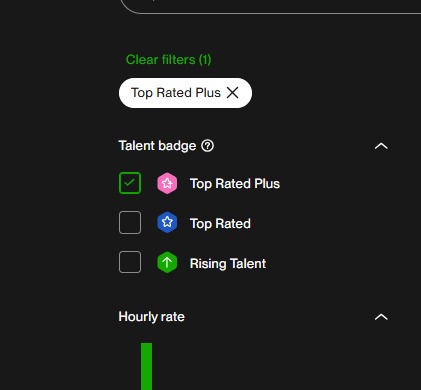Click the Talent badge section heading
The height and width of the screenshot is (390, 421).
click(157, 146)
